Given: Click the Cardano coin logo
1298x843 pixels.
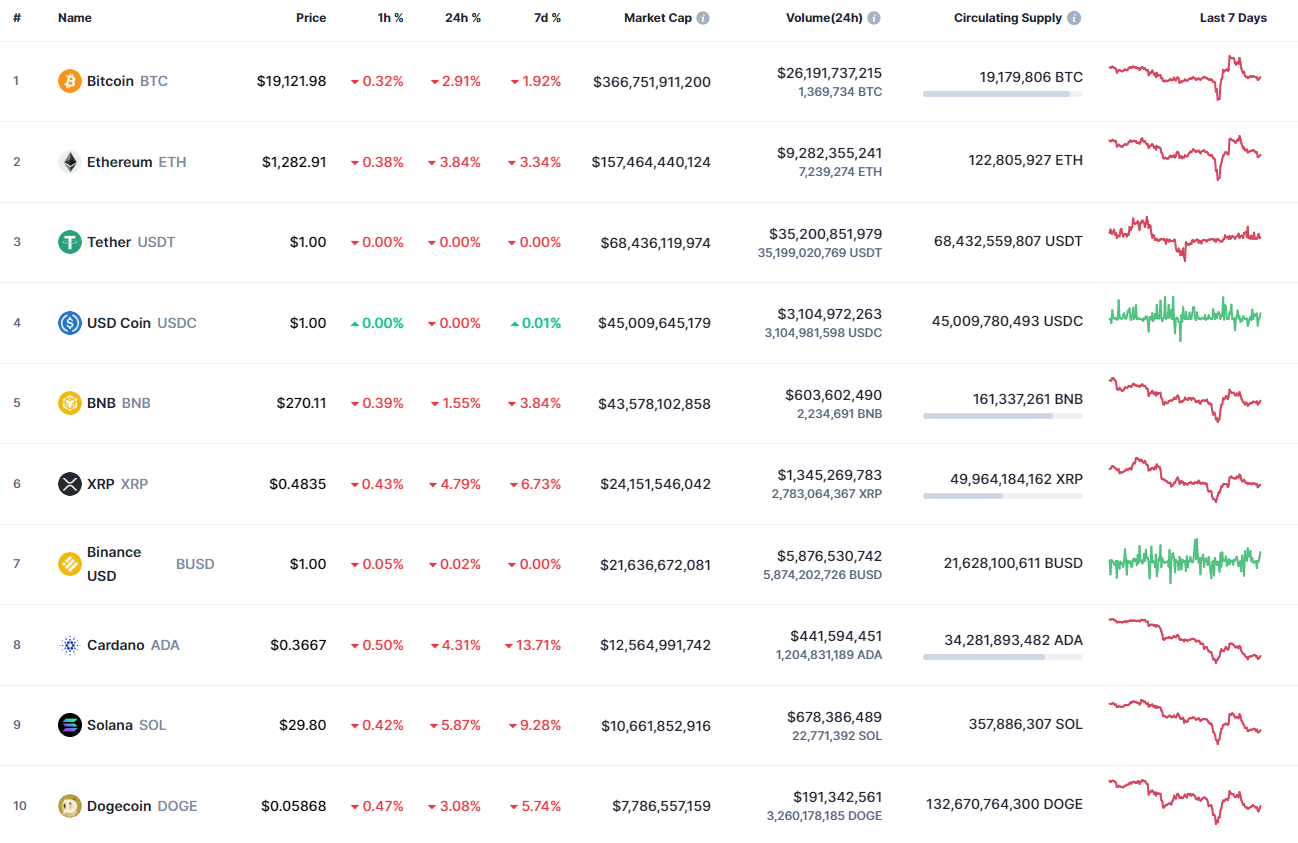Looking at the screenshot, I should pyautogui.click(x=69, y=644).
